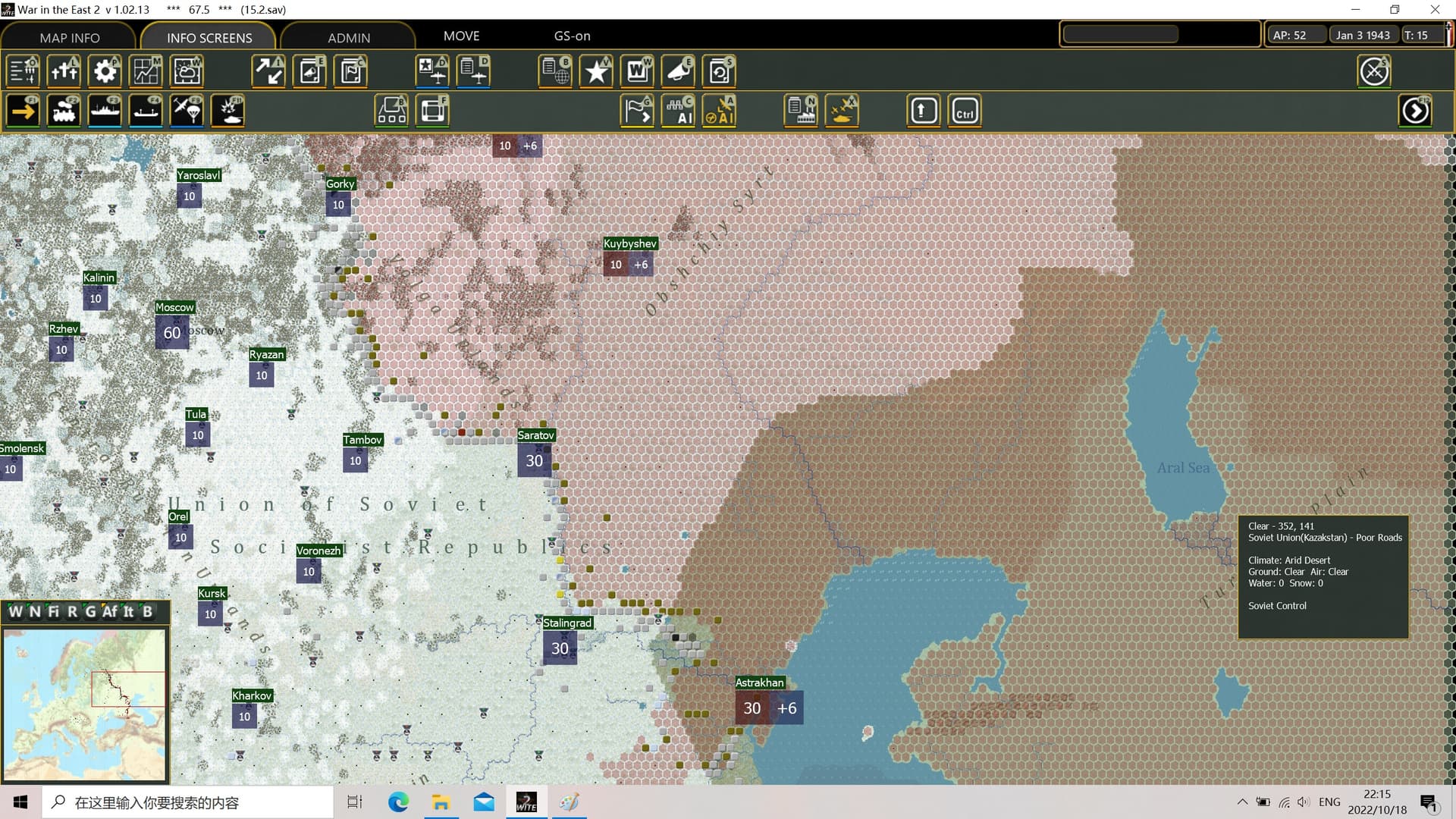Open the factory list icon (N)

[801, 111]
